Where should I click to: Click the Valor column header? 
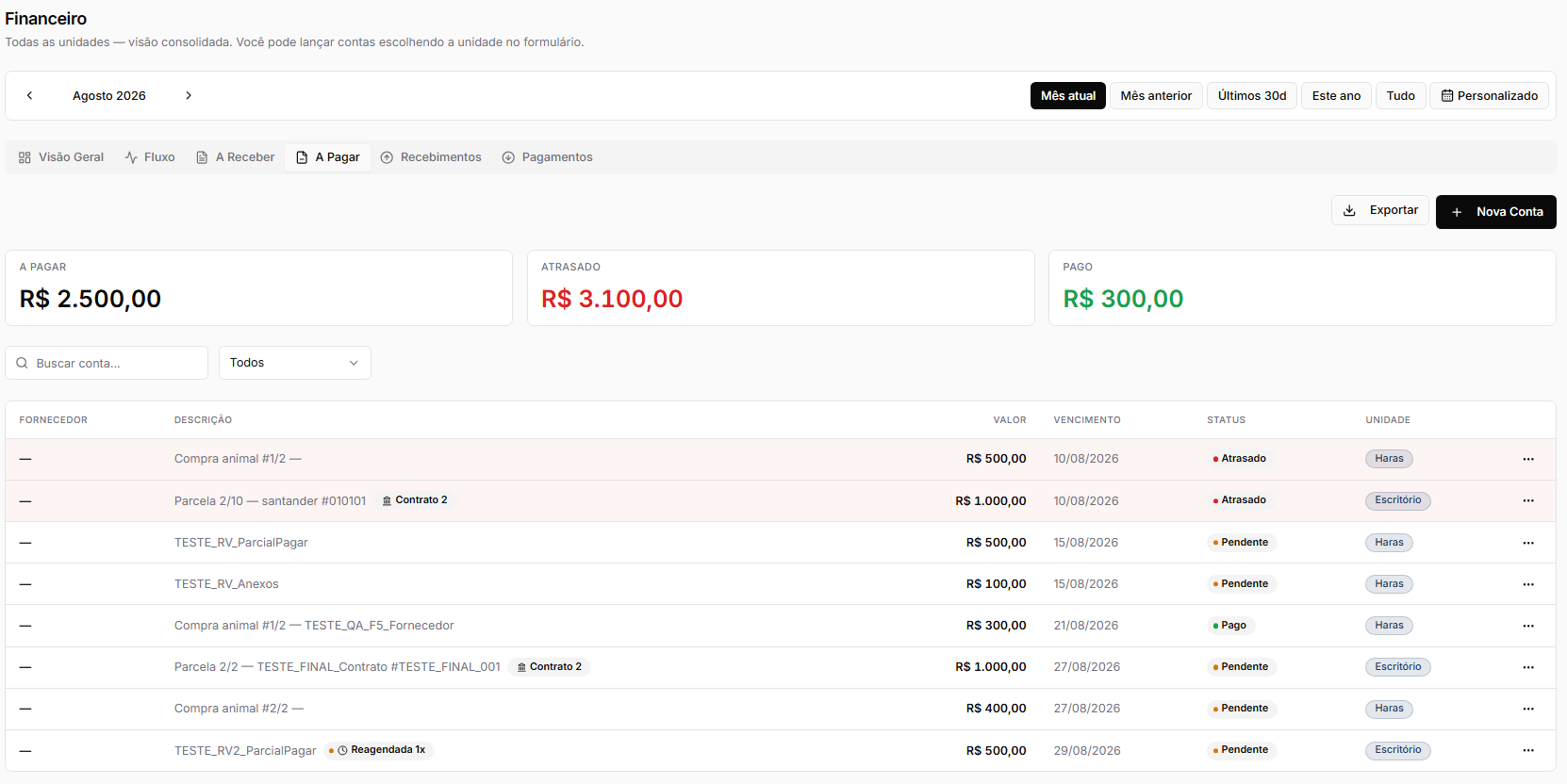1010,420
